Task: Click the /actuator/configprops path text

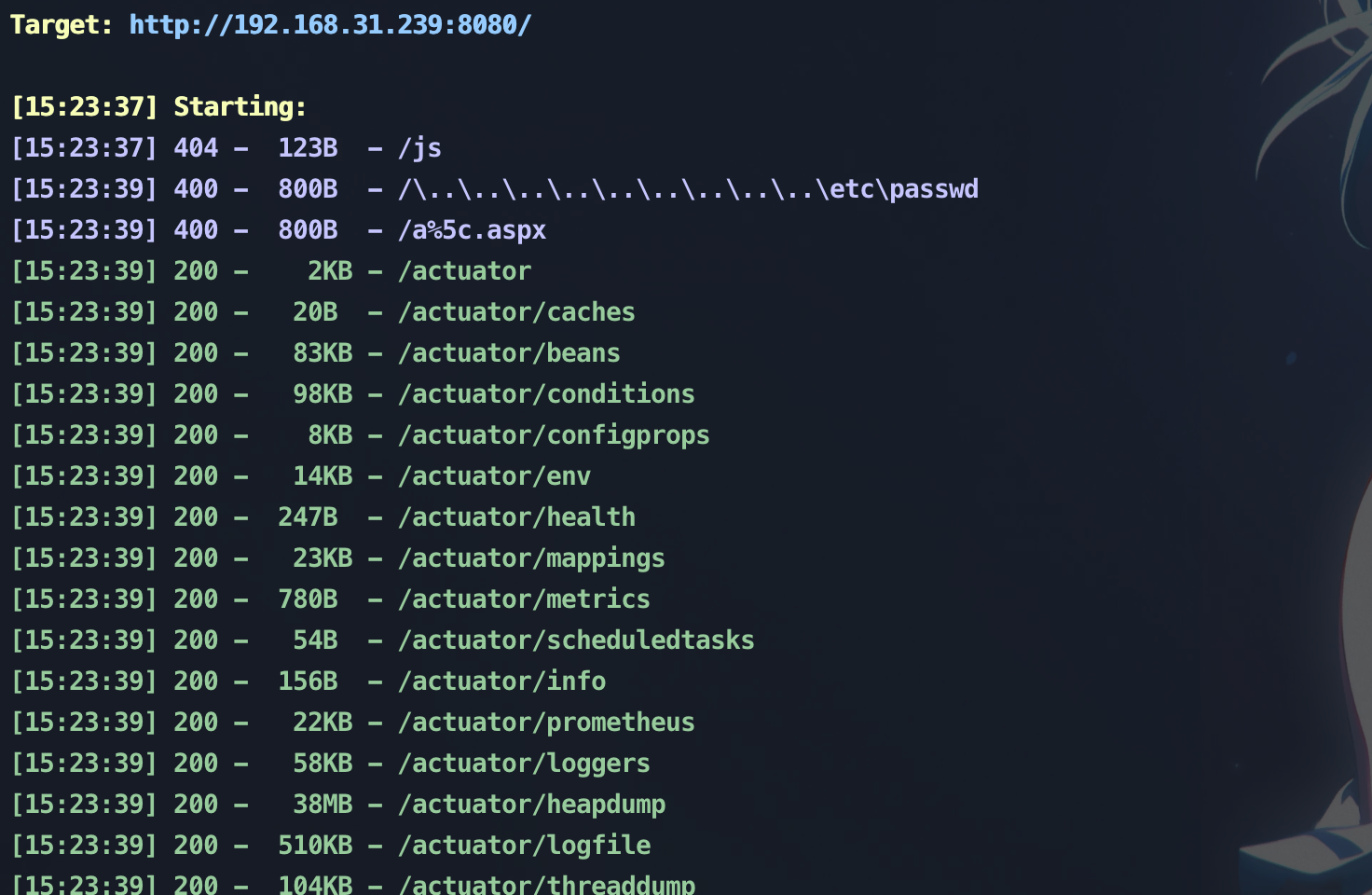Action: (x=554, y=435)
